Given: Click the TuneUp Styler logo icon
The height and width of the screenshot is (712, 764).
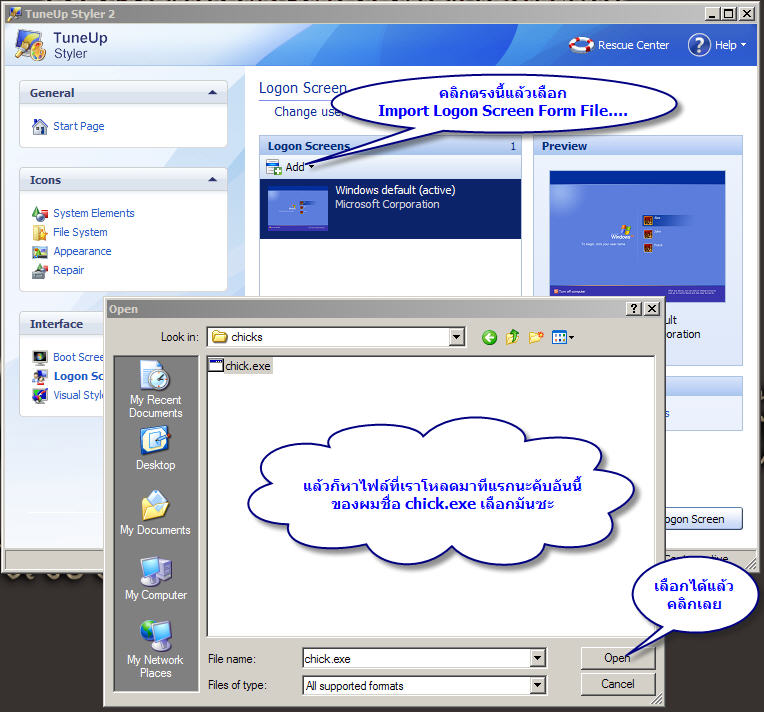Looking at the screenshot, I should (x=30, y=45).
